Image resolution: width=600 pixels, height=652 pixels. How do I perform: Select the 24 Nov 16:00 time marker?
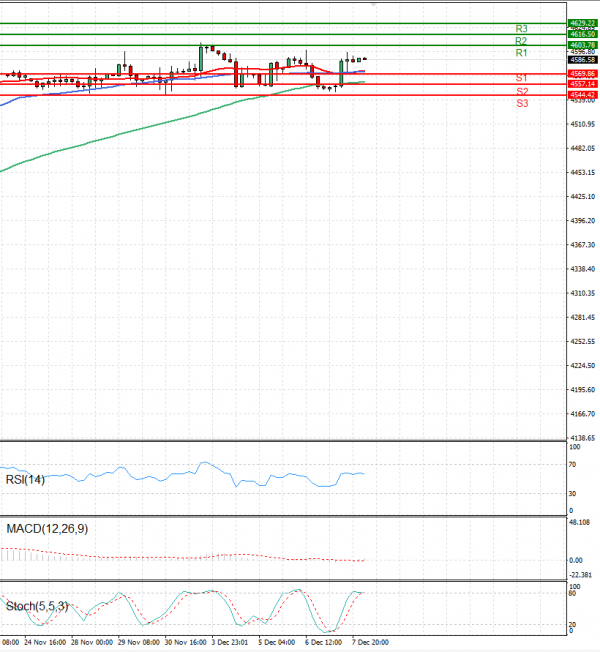point(46,642)
